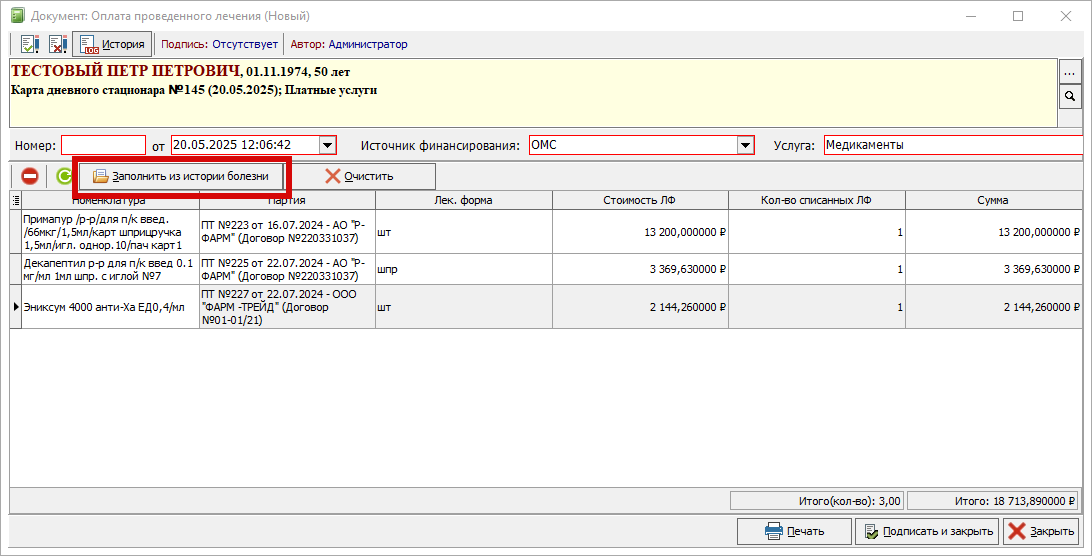Click the Очистить button

pyautogui.click(x=359, y=176)
